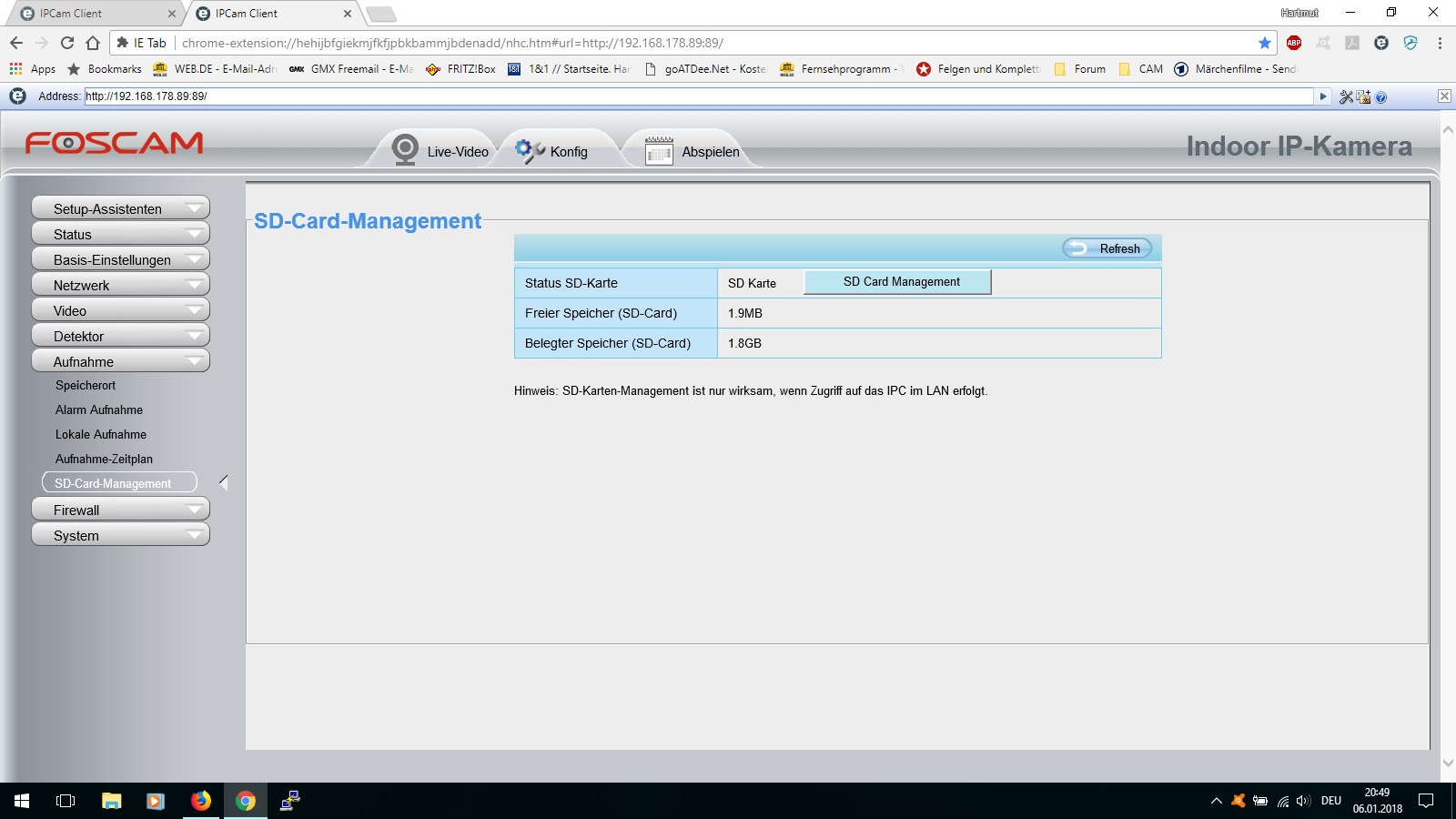
Task: Switch to the Konfig settings tab
Action: (x=553, y=151)
